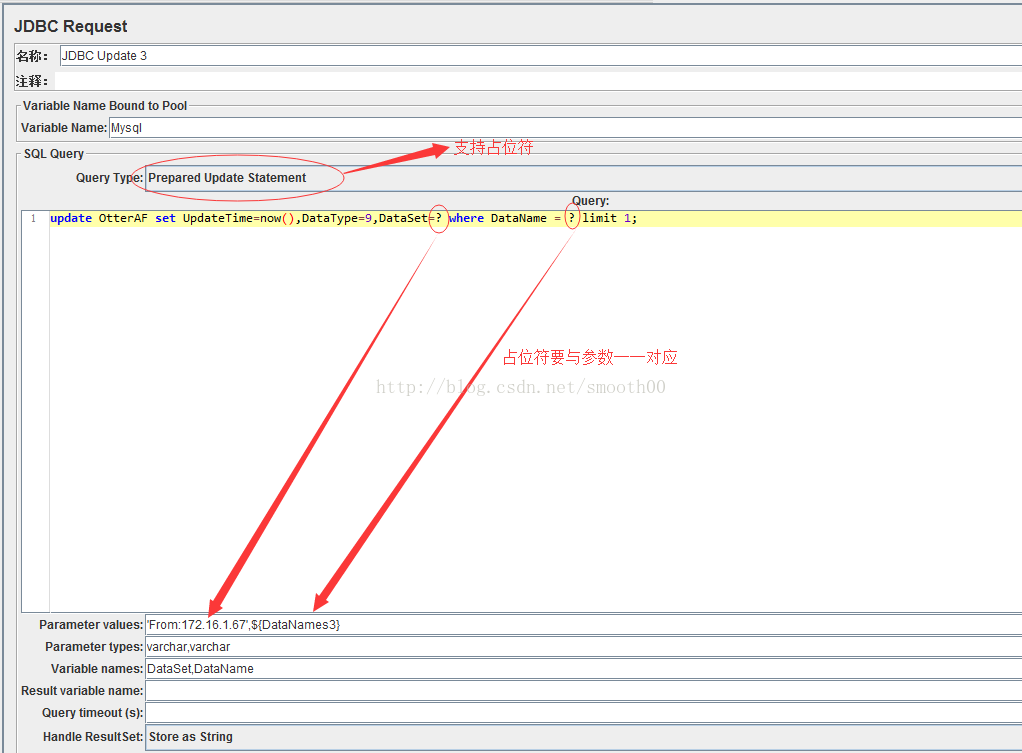Click the 'where' keyword in the query
This screenshot has width=1022, height=753.
point(466,218)
